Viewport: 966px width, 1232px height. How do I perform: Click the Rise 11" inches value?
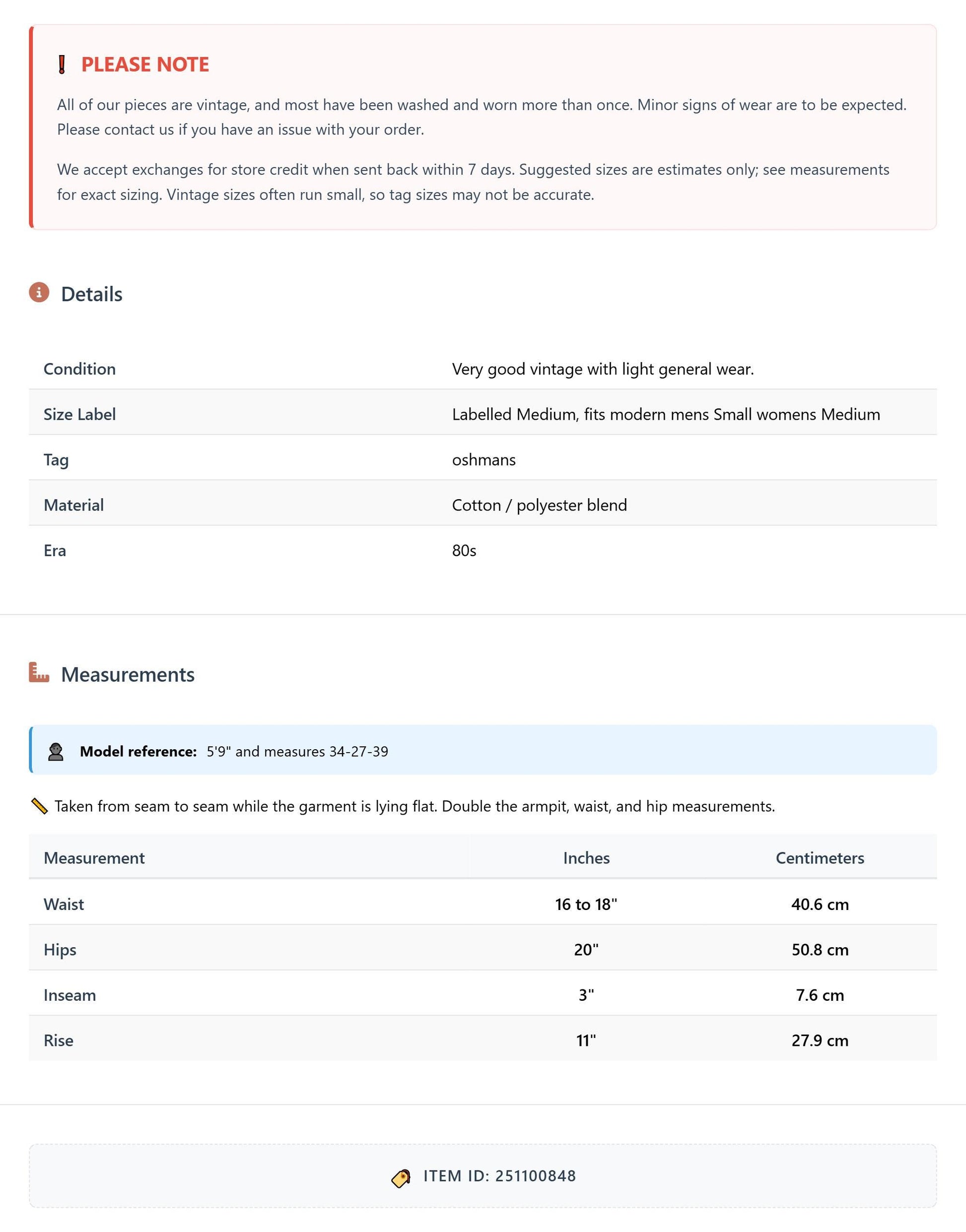coord(587,1040)
